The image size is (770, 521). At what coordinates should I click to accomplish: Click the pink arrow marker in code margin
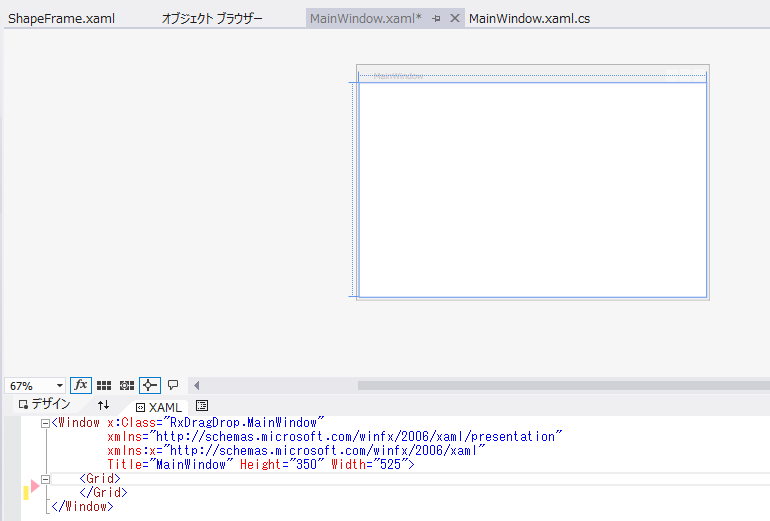tap(35, 486)
